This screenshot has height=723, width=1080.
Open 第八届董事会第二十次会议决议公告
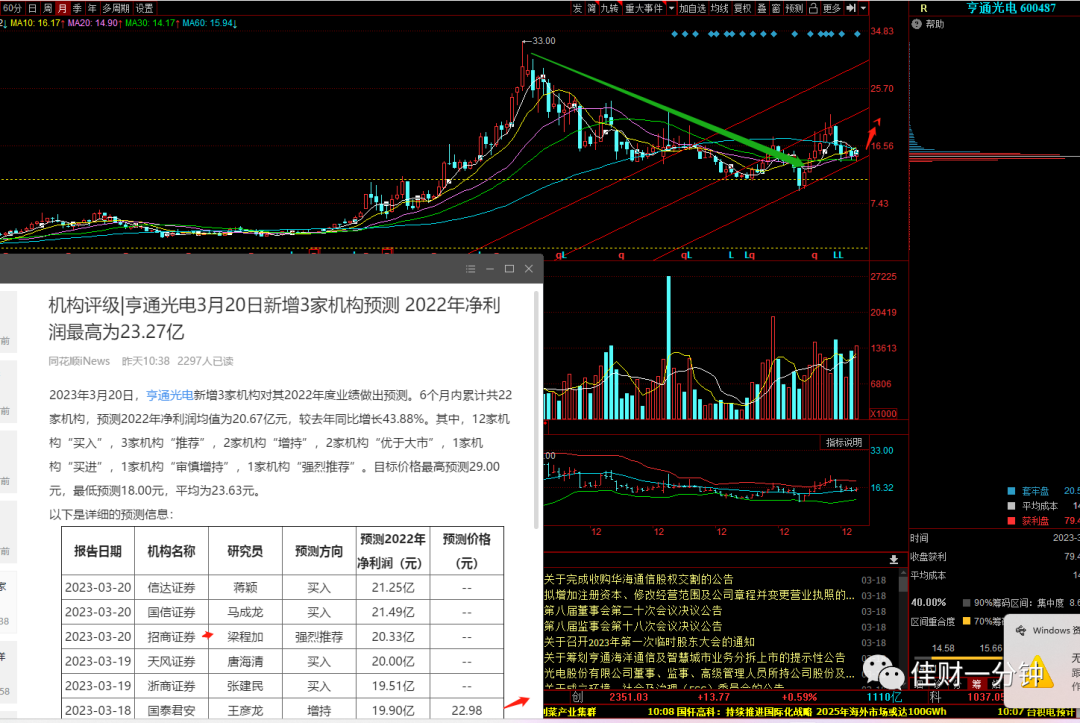click(x=633, y=611)
